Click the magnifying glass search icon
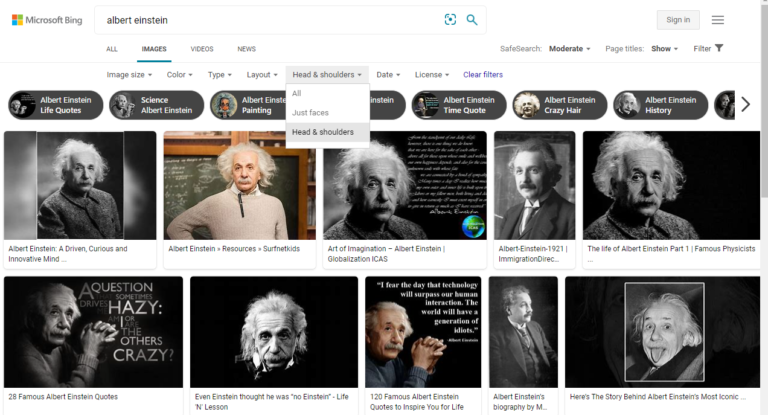Viewport: 768px width, 415px height. (472, 20)
